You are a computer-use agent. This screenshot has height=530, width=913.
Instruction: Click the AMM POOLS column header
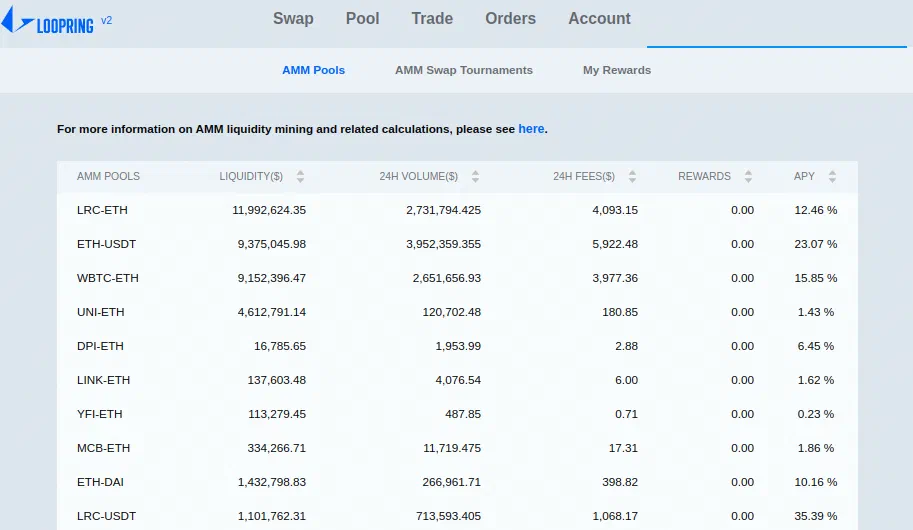tap(108, 176)
